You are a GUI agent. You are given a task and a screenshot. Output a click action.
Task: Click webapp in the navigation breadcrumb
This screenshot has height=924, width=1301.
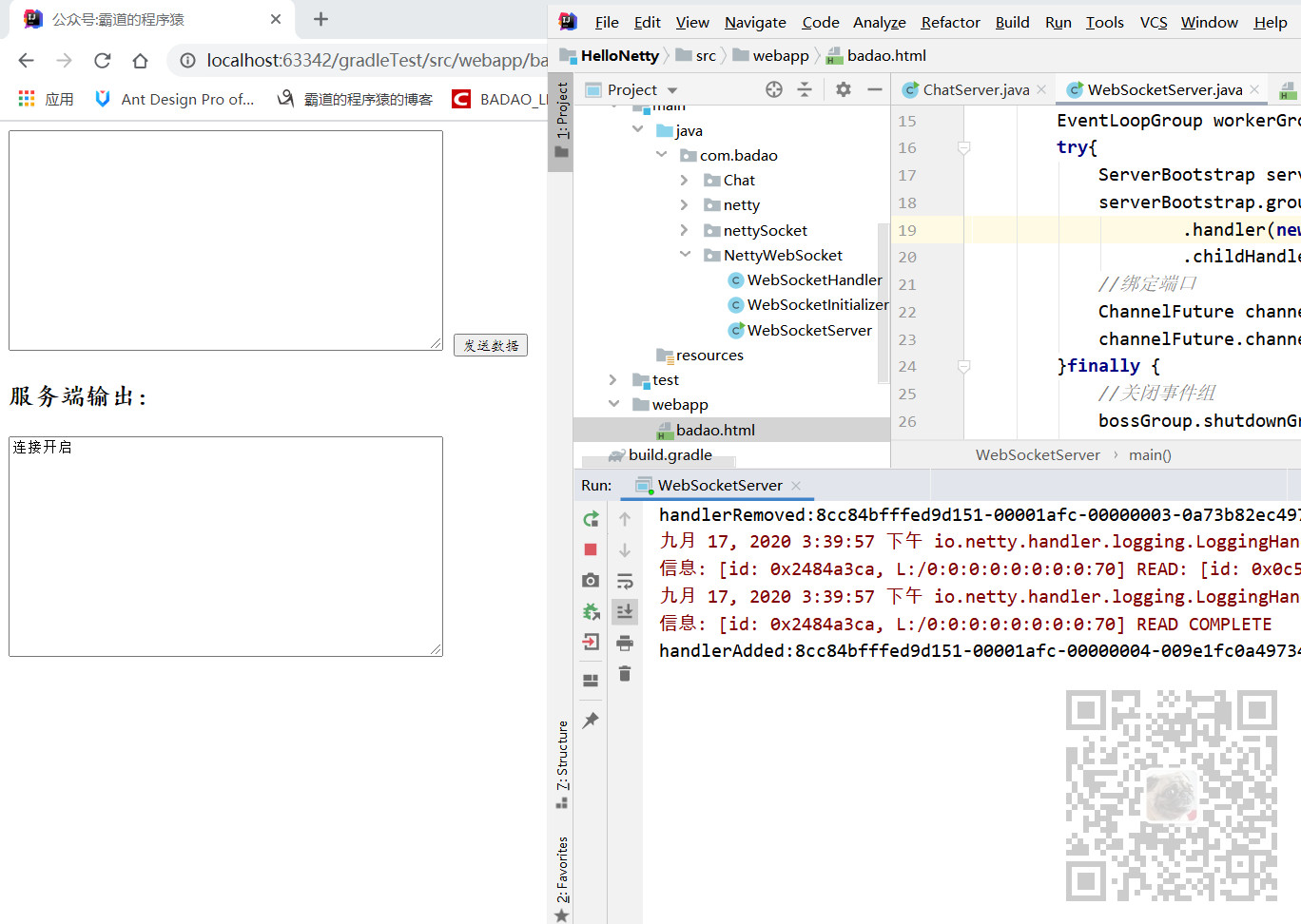tap(781, 55)
